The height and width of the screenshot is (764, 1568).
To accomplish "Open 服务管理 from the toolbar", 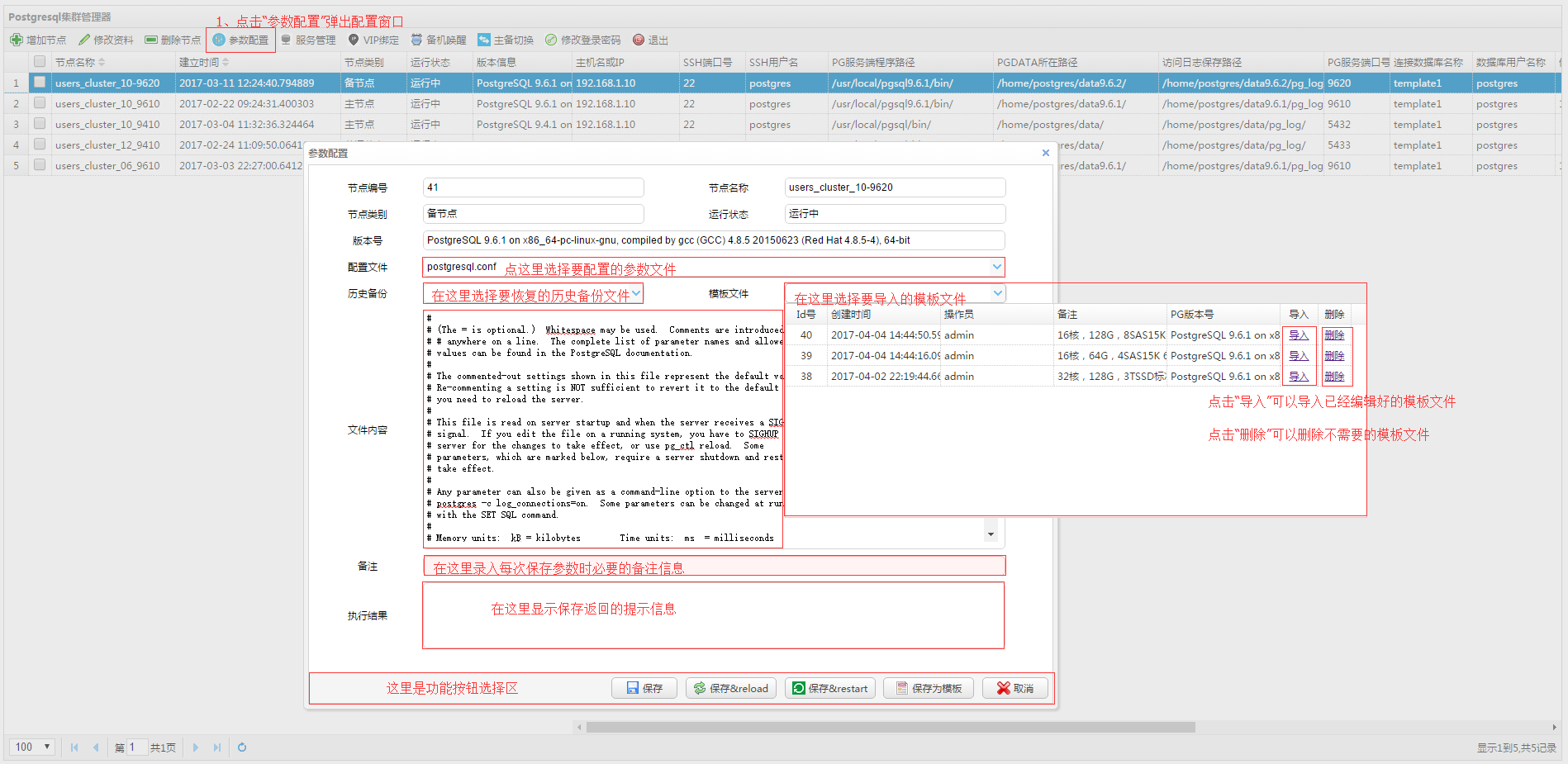I will (308, 40).
